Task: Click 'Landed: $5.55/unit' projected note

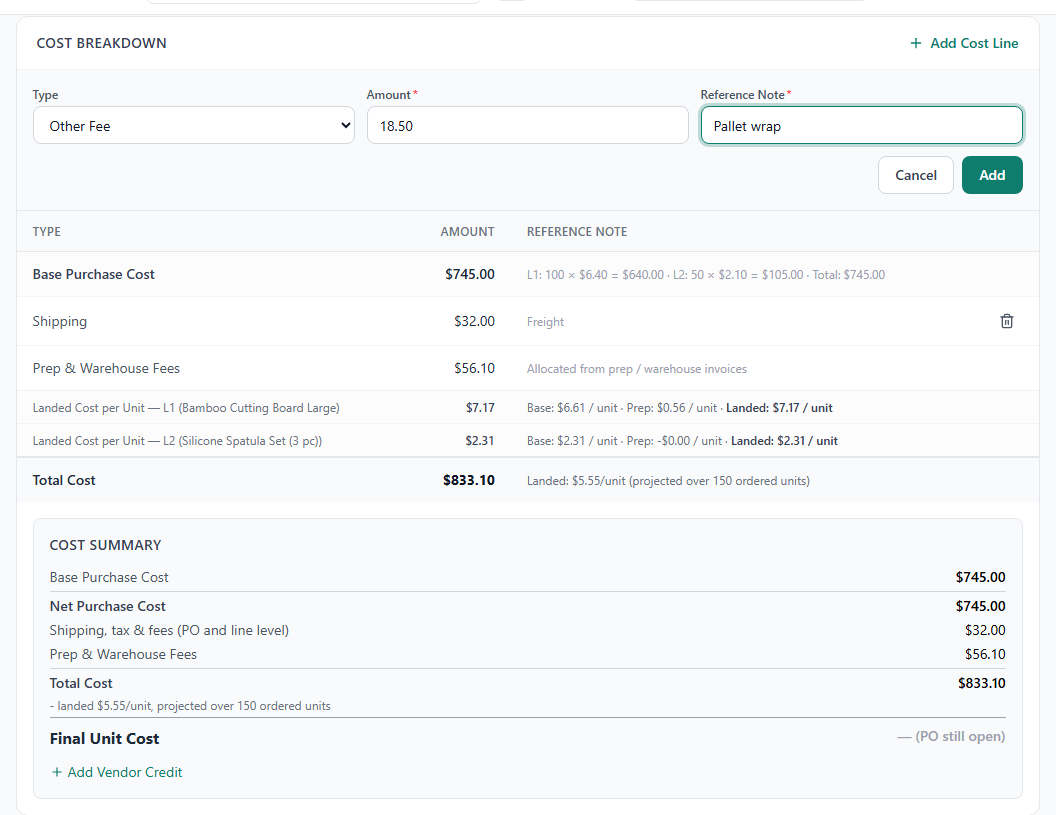Action: click(x=668, y=481)
